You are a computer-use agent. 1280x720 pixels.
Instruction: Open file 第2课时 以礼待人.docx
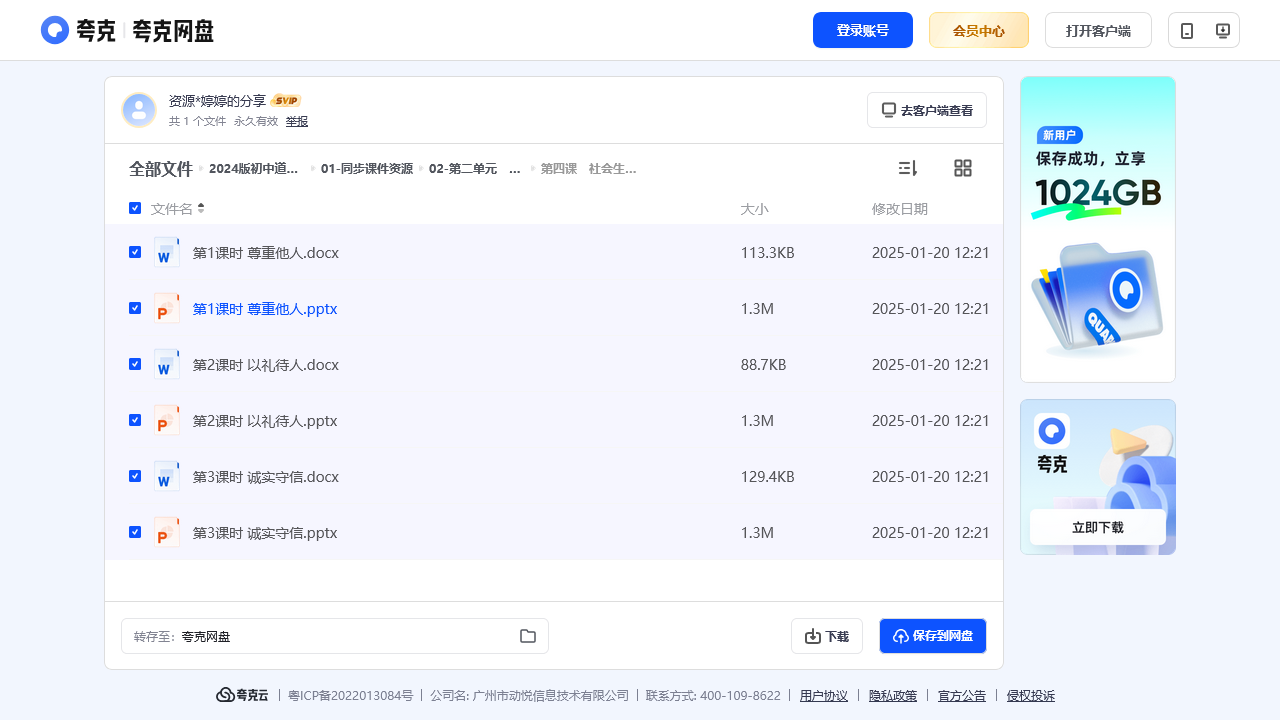coord(266,365)
